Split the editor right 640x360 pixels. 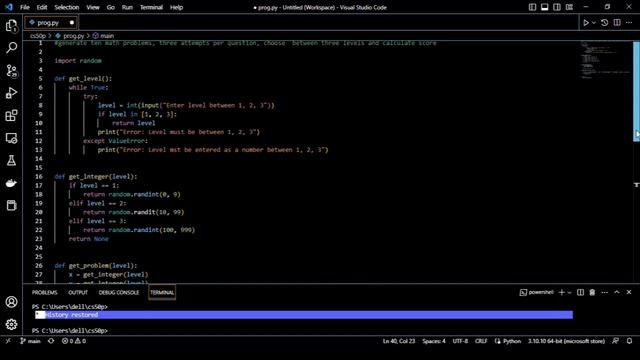coord(617,23)
